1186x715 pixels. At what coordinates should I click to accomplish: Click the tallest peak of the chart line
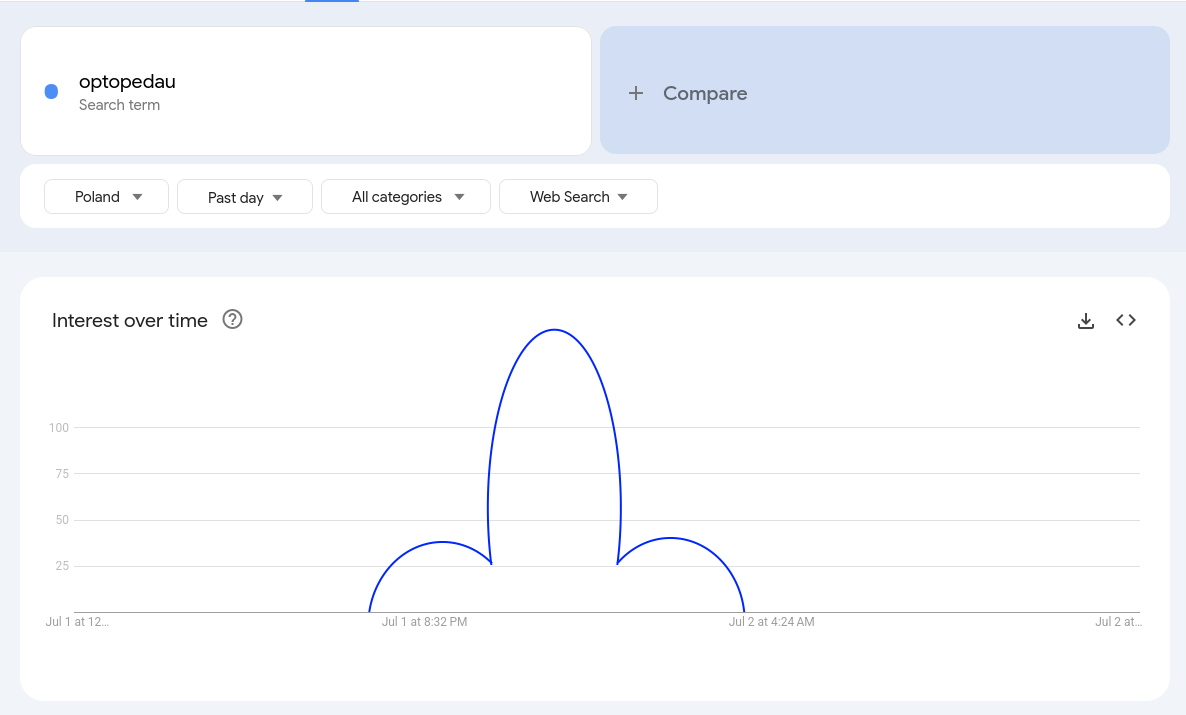554,330
